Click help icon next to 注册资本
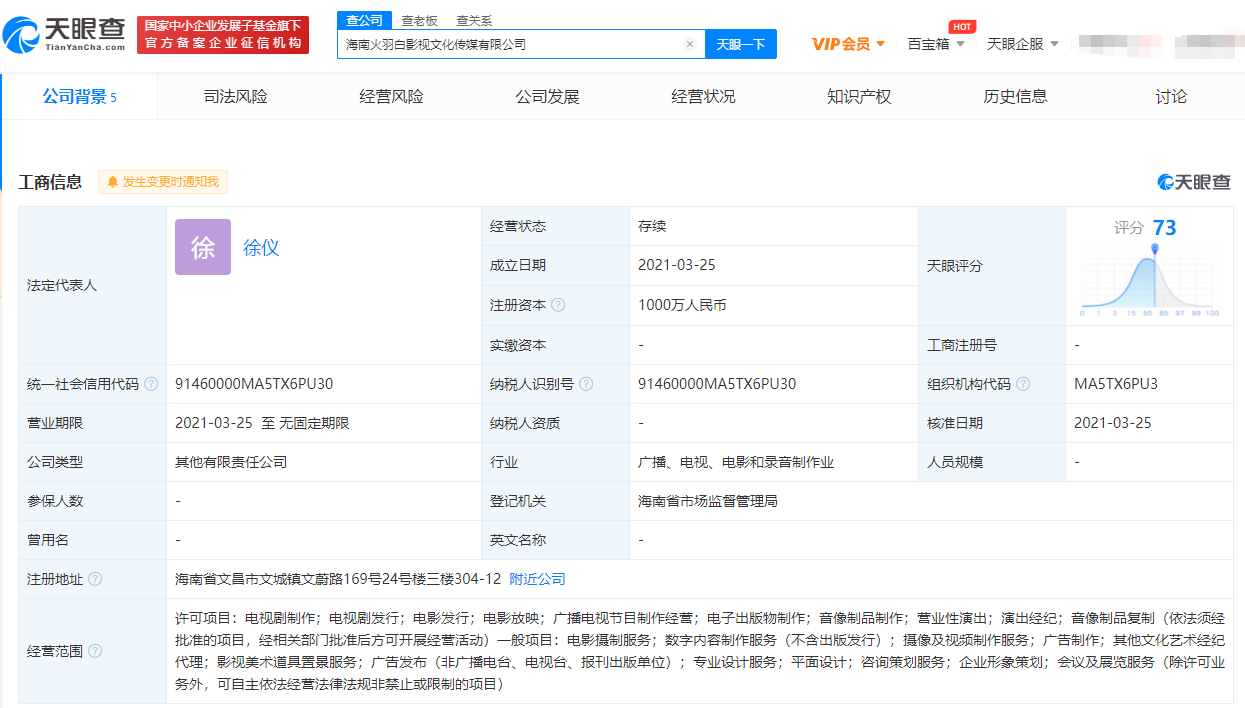The image size is (1245, 708). [x=558, y=305]
